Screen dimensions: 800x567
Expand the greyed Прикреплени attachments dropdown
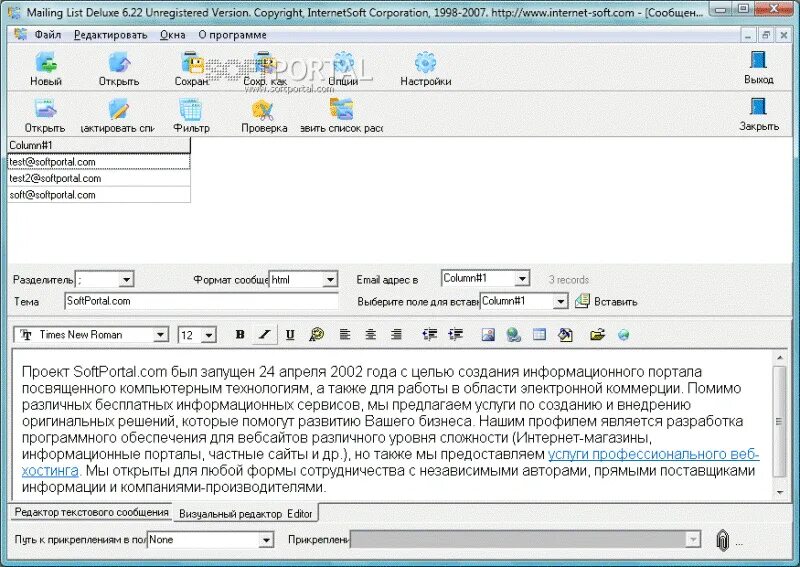(693, 539)
